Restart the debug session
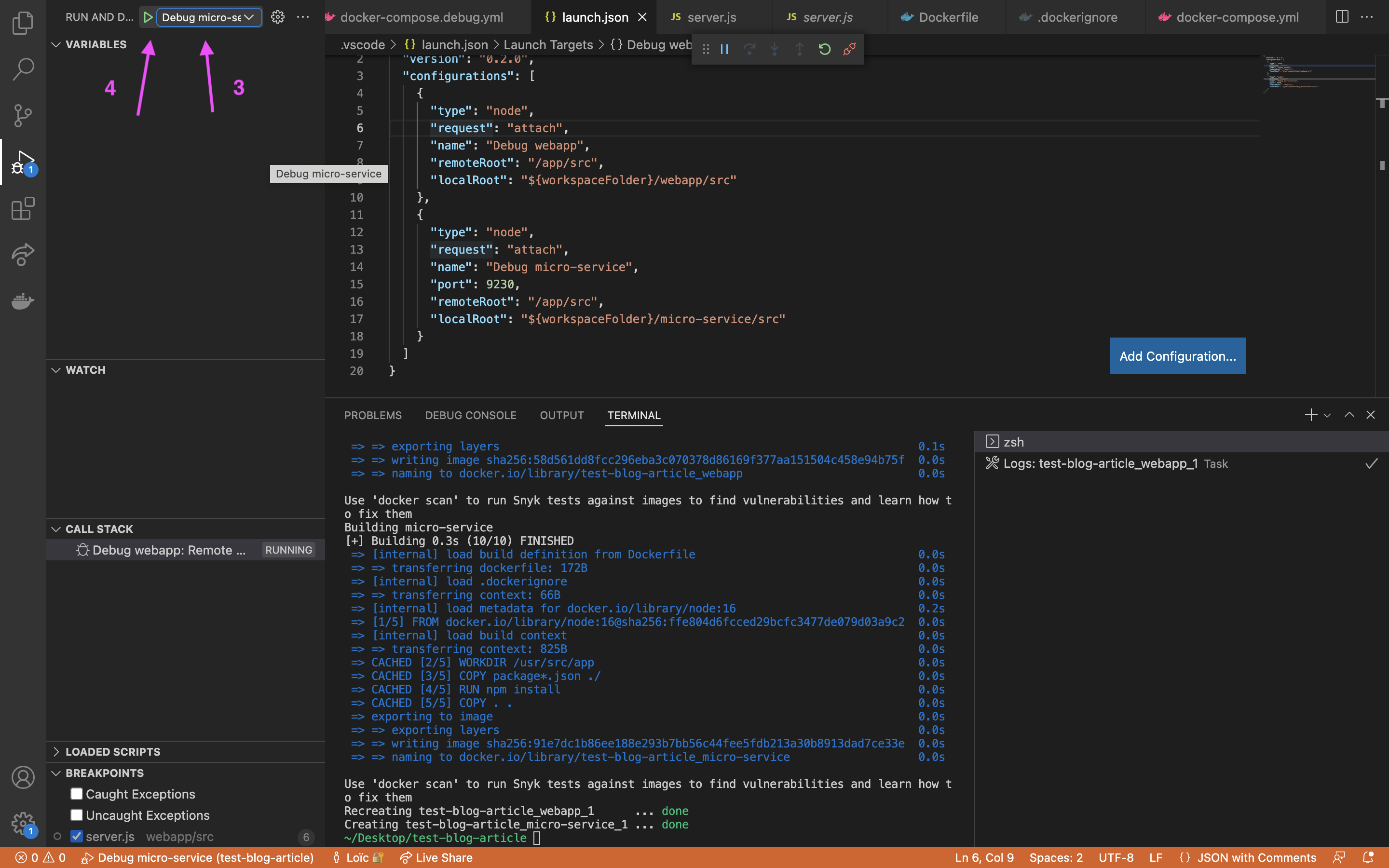 [824, 49]
